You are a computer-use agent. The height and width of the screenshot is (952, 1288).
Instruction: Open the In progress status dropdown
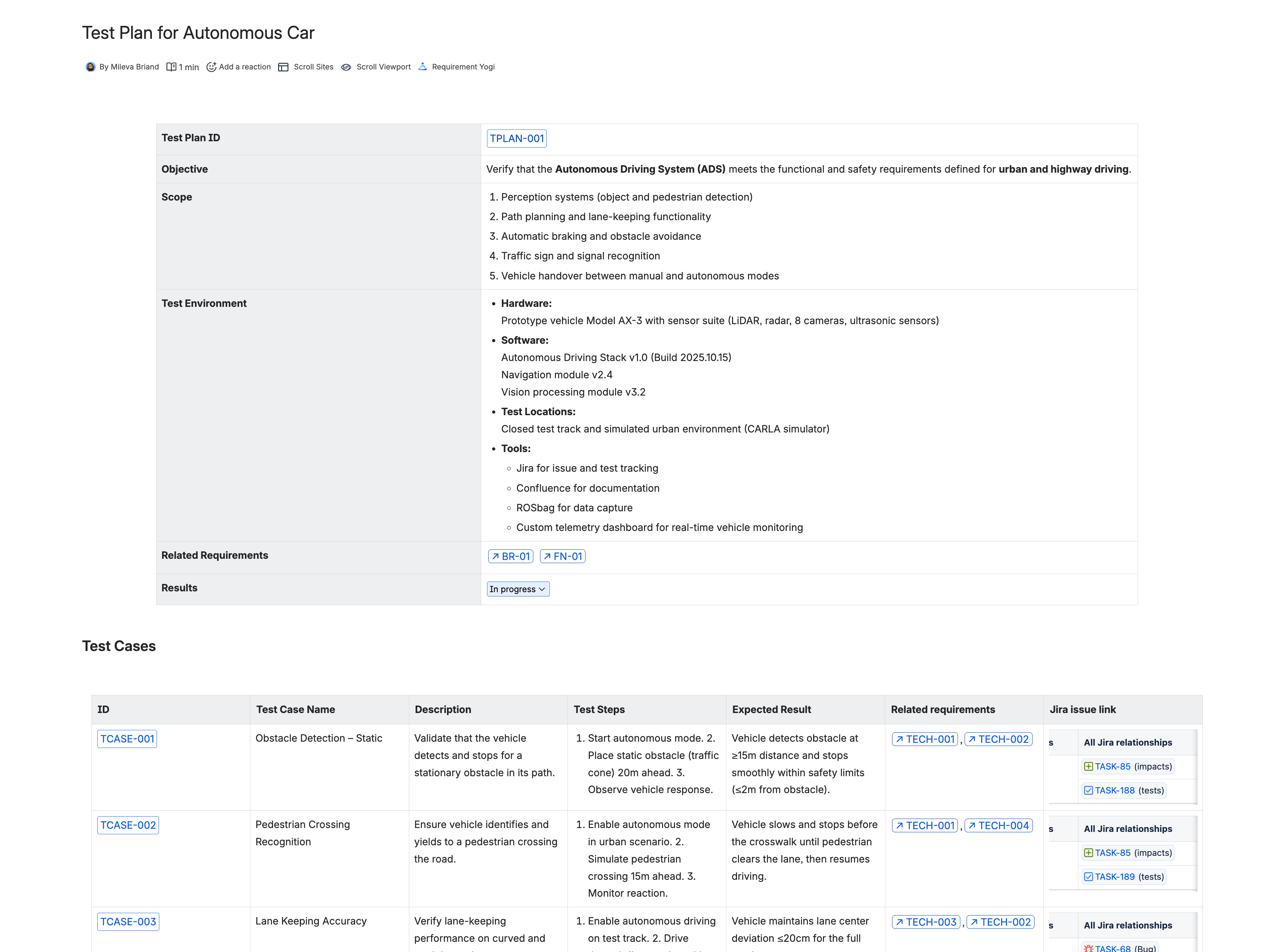click(x=518, y=589)
